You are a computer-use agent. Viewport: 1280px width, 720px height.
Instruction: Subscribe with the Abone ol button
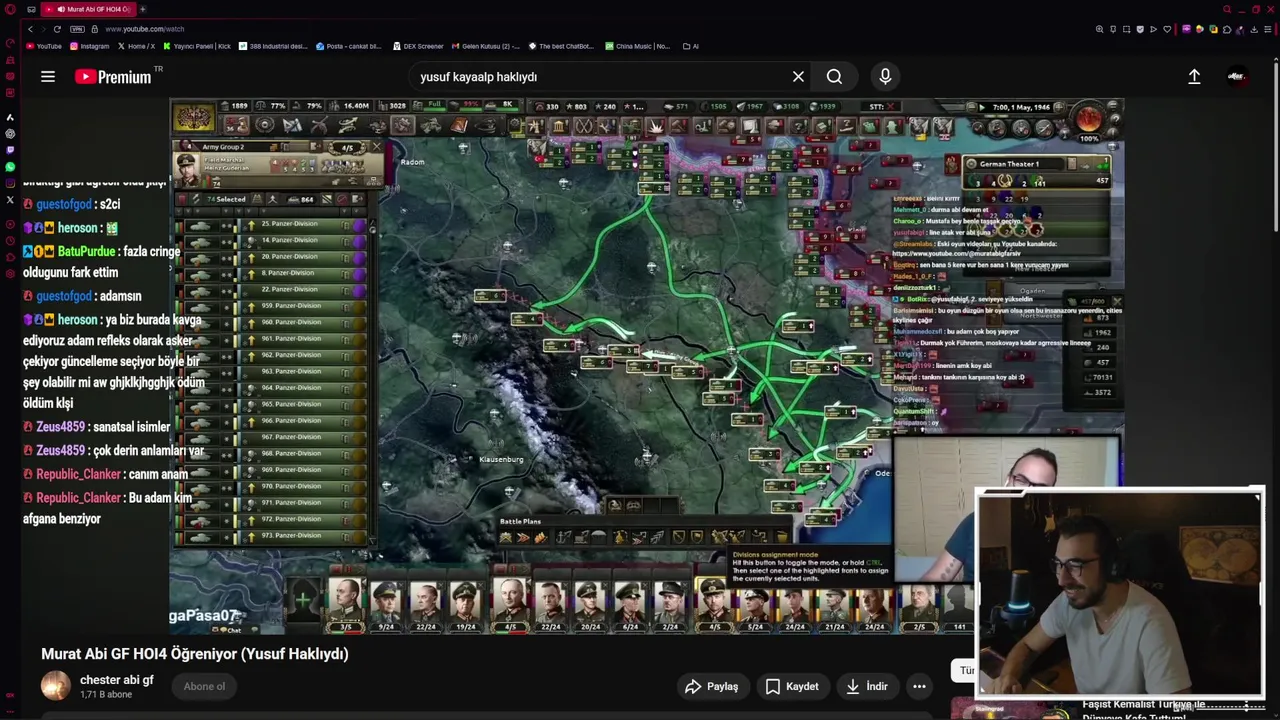tap(204, 686)
